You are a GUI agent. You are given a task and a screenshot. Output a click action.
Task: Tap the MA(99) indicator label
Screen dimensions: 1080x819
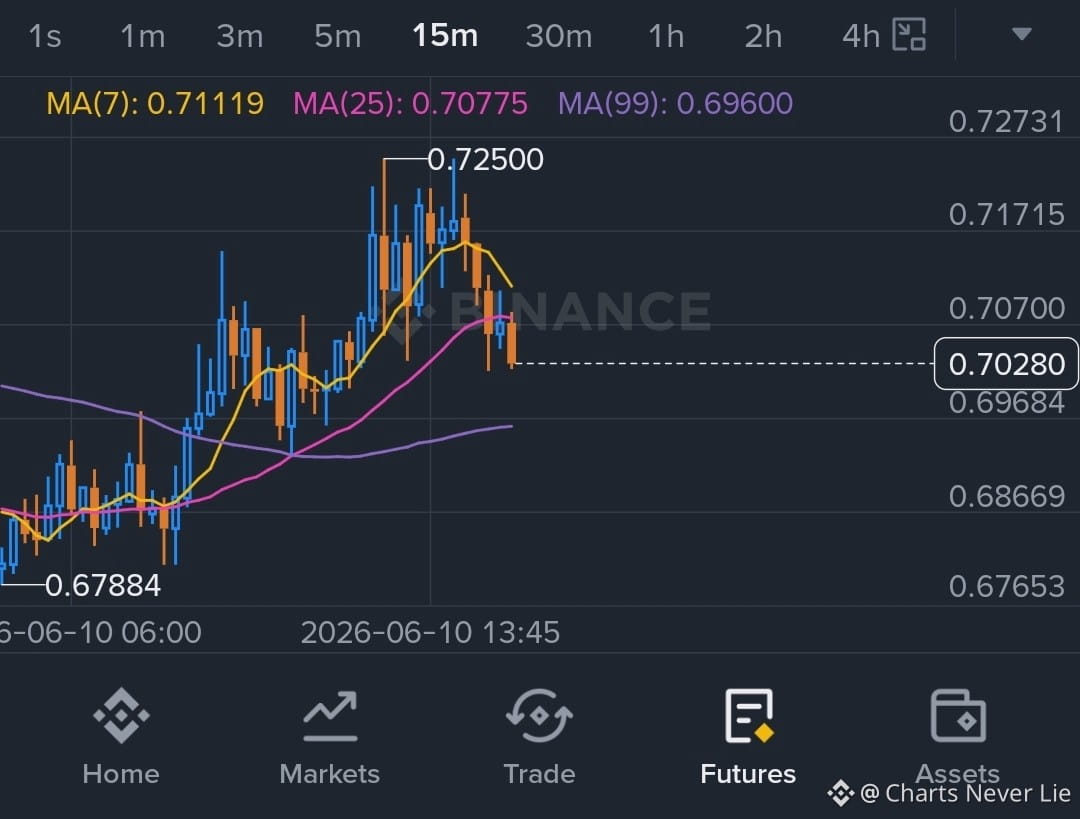pos(675,103)
